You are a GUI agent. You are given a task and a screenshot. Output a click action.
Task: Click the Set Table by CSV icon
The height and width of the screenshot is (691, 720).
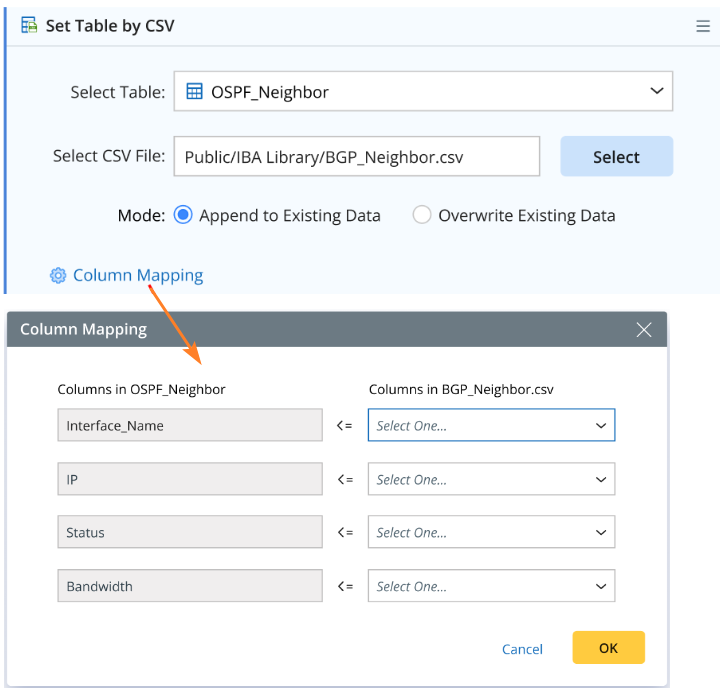pyautogui.click(x=29, y=25)
